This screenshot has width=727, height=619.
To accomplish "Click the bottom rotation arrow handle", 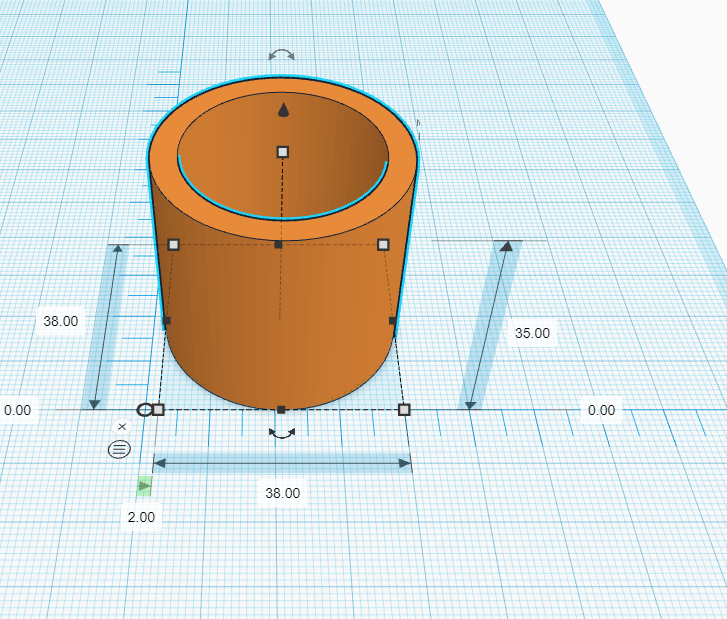I will (282, 433).
